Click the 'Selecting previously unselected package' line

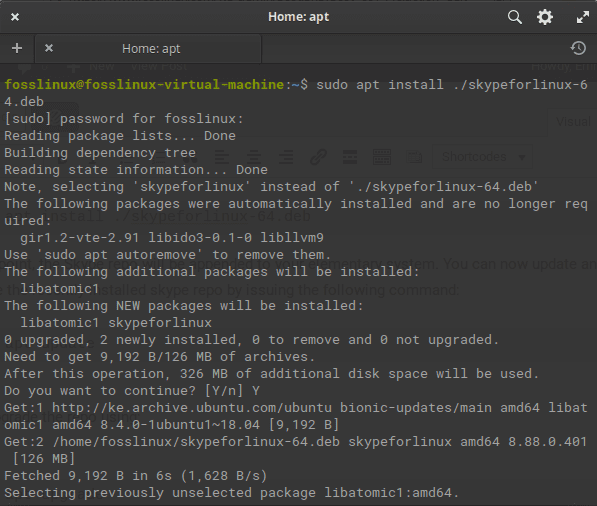[231, 493]
